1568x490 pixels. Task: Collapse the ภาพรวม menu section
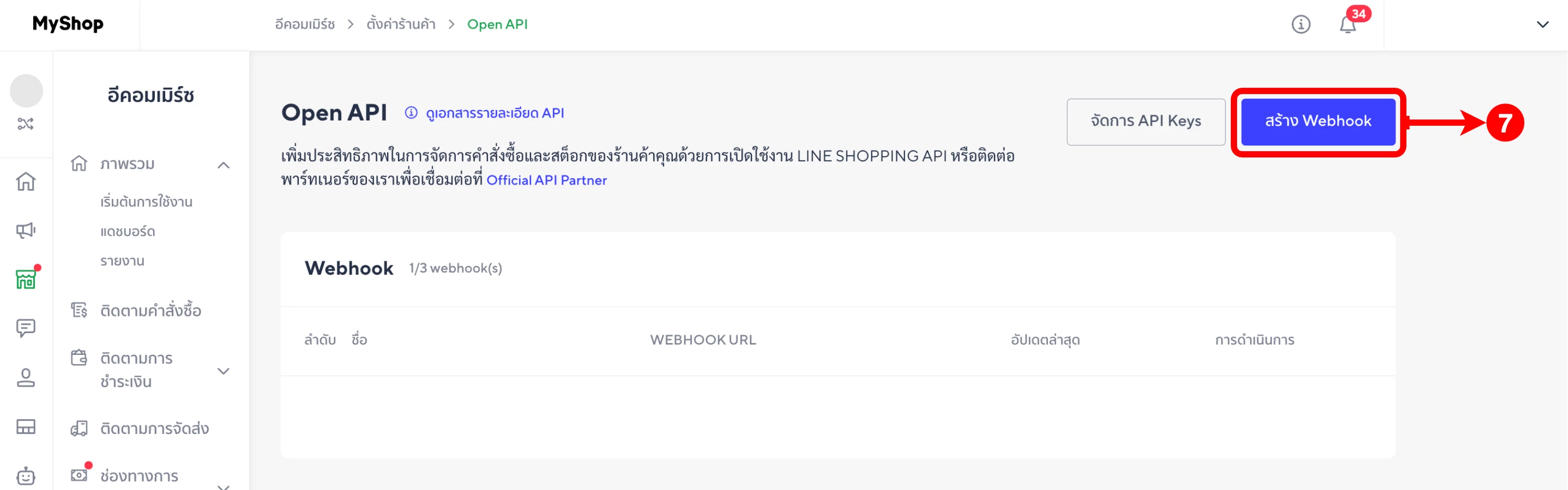[223, 165]
